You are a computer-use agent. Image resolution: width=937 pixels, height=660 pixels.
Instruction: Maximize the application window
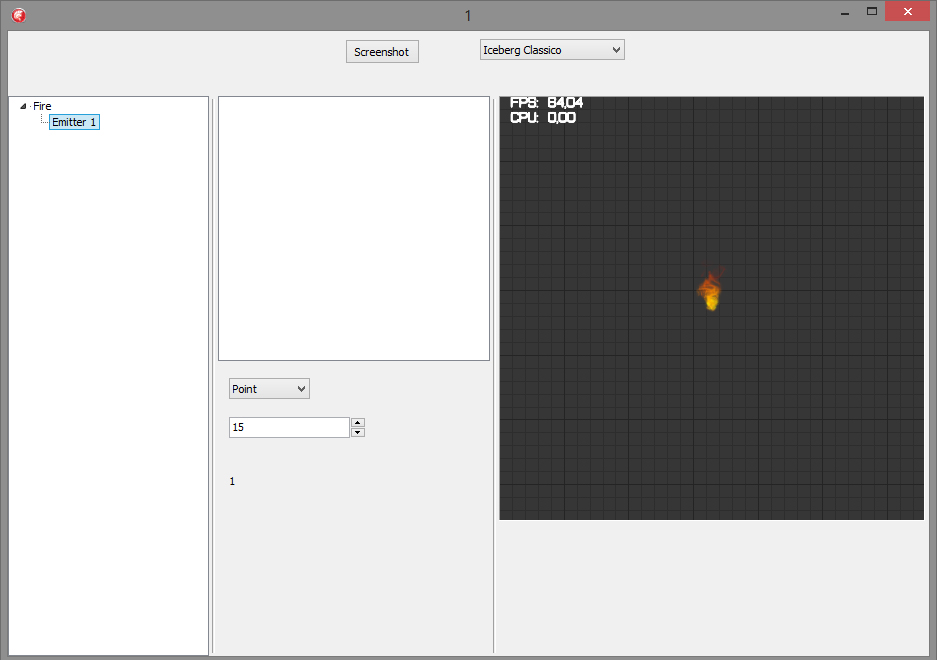point(872,11)
